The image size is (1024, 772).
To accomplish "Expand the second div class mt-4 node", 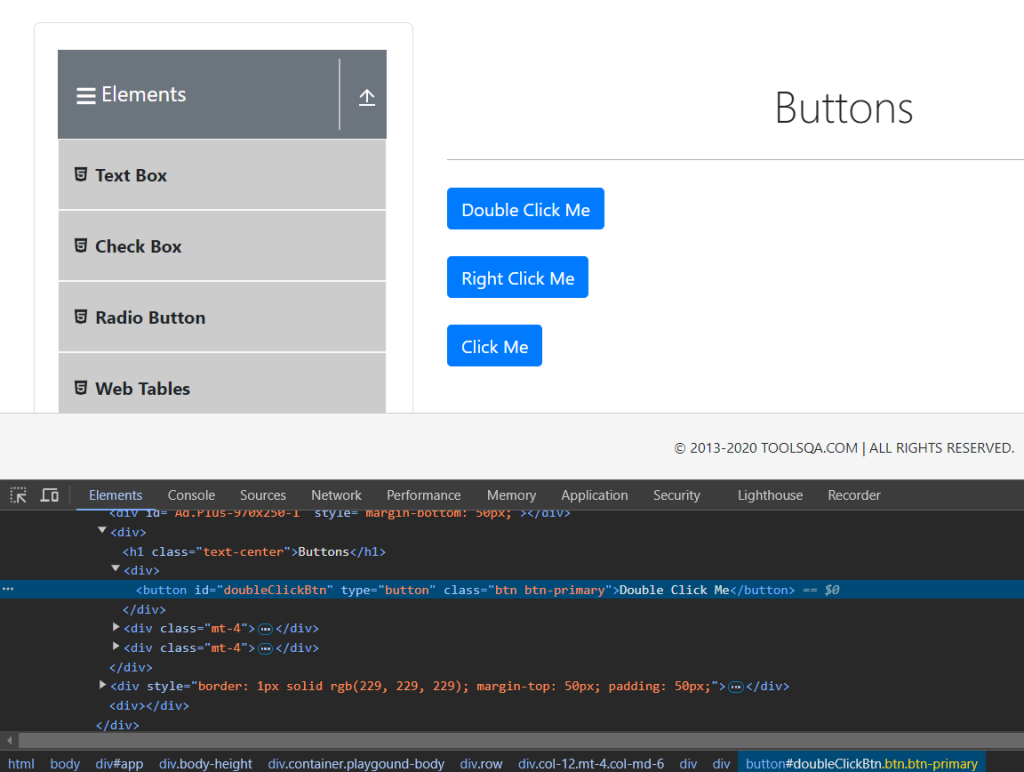I will (117, 647).
